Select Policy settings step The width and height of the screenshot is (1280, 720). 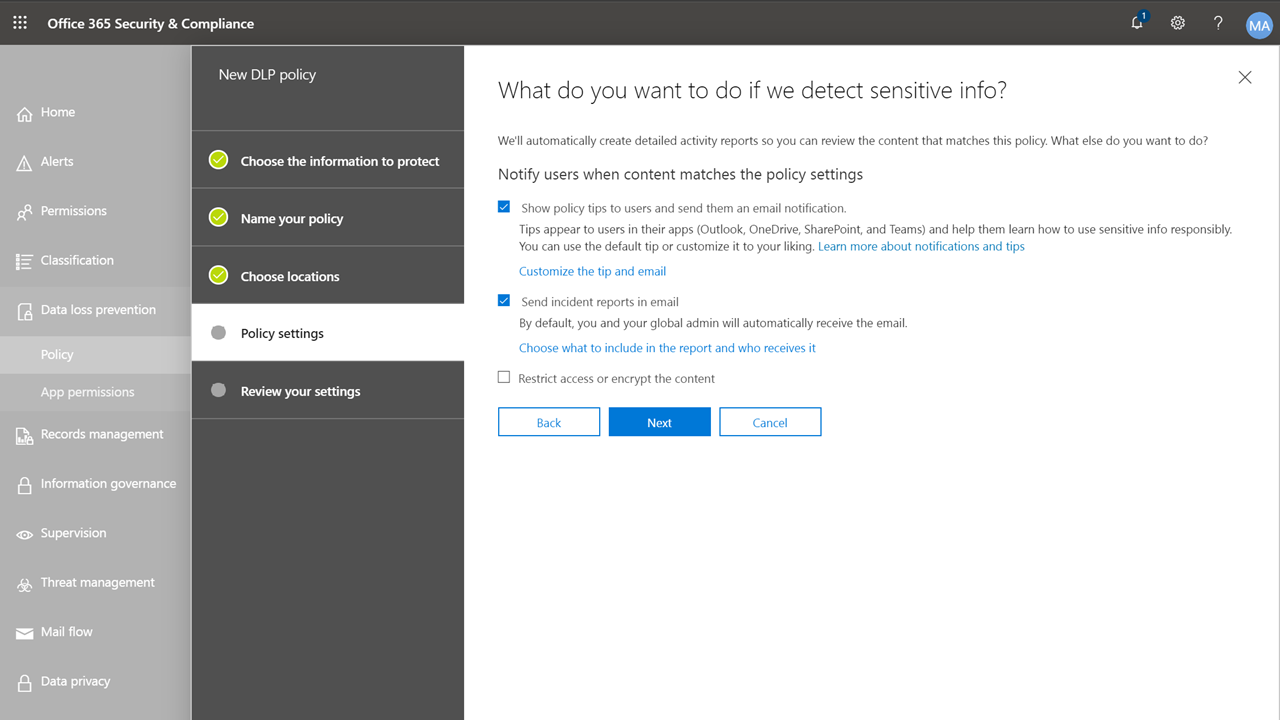pos(328,333)
